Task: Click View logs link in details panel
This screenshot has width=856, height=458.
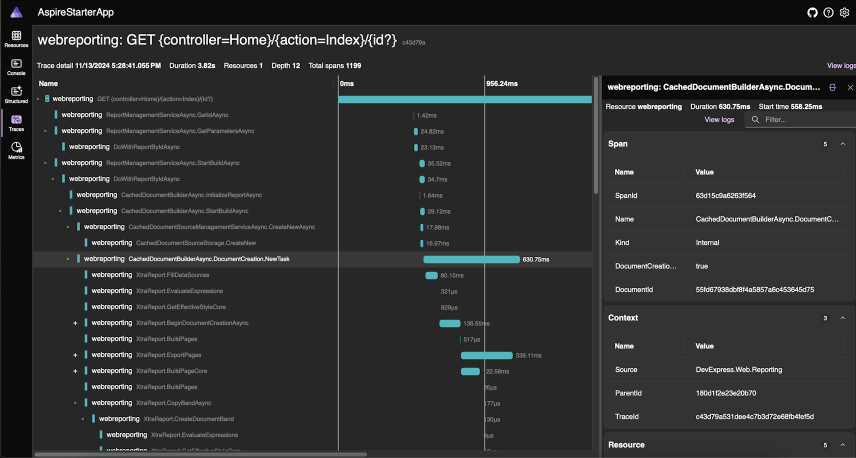Action: tap(719, 119)
